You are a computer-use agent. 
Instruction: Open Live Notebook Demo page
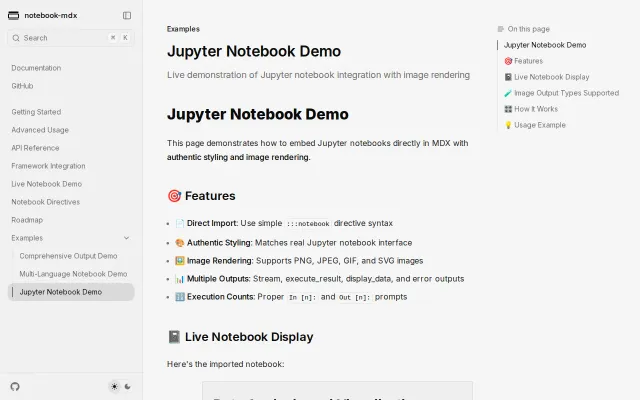tap(47, 184)
